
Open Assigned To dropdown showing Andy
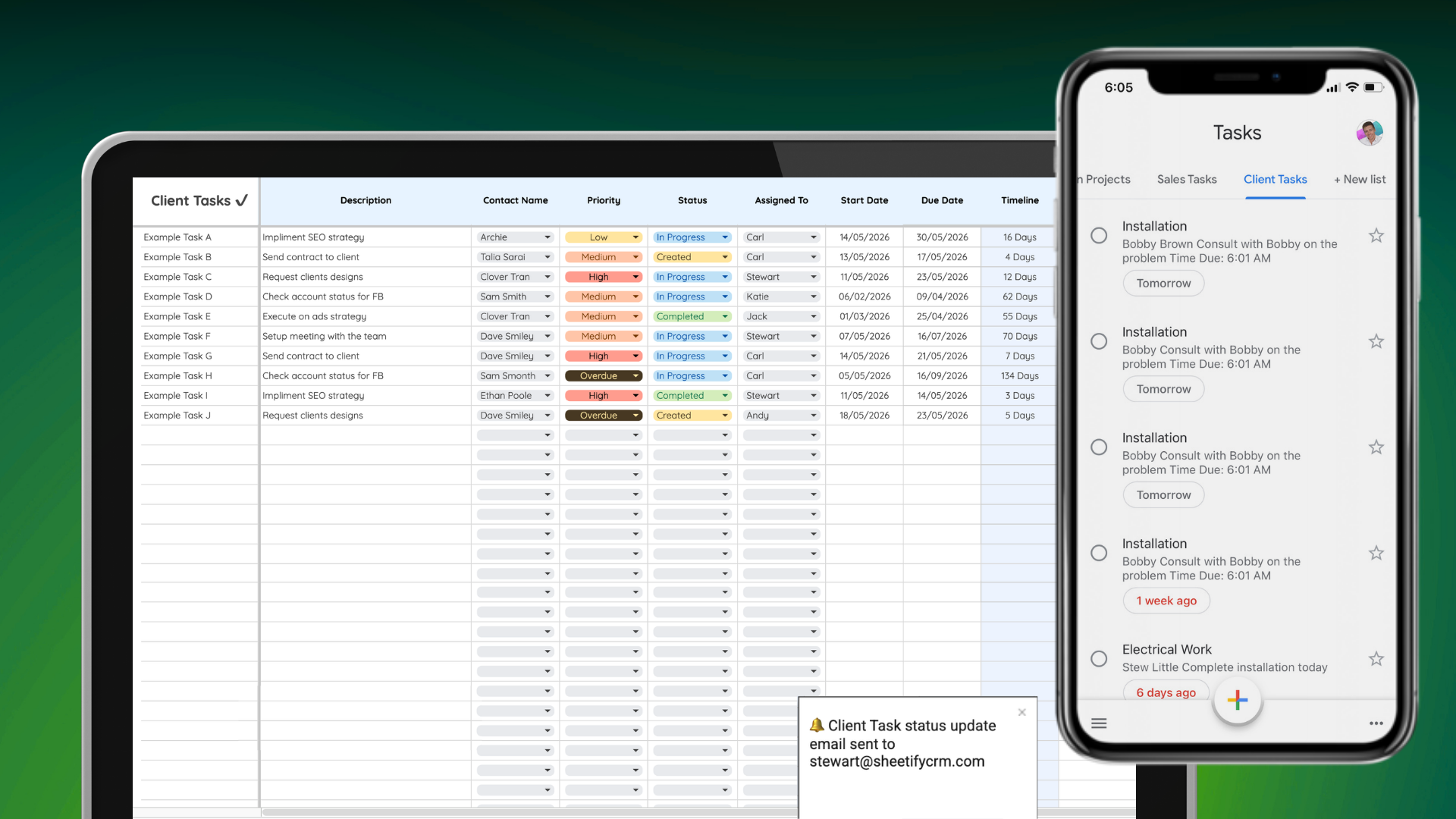(x=781, y=416)
